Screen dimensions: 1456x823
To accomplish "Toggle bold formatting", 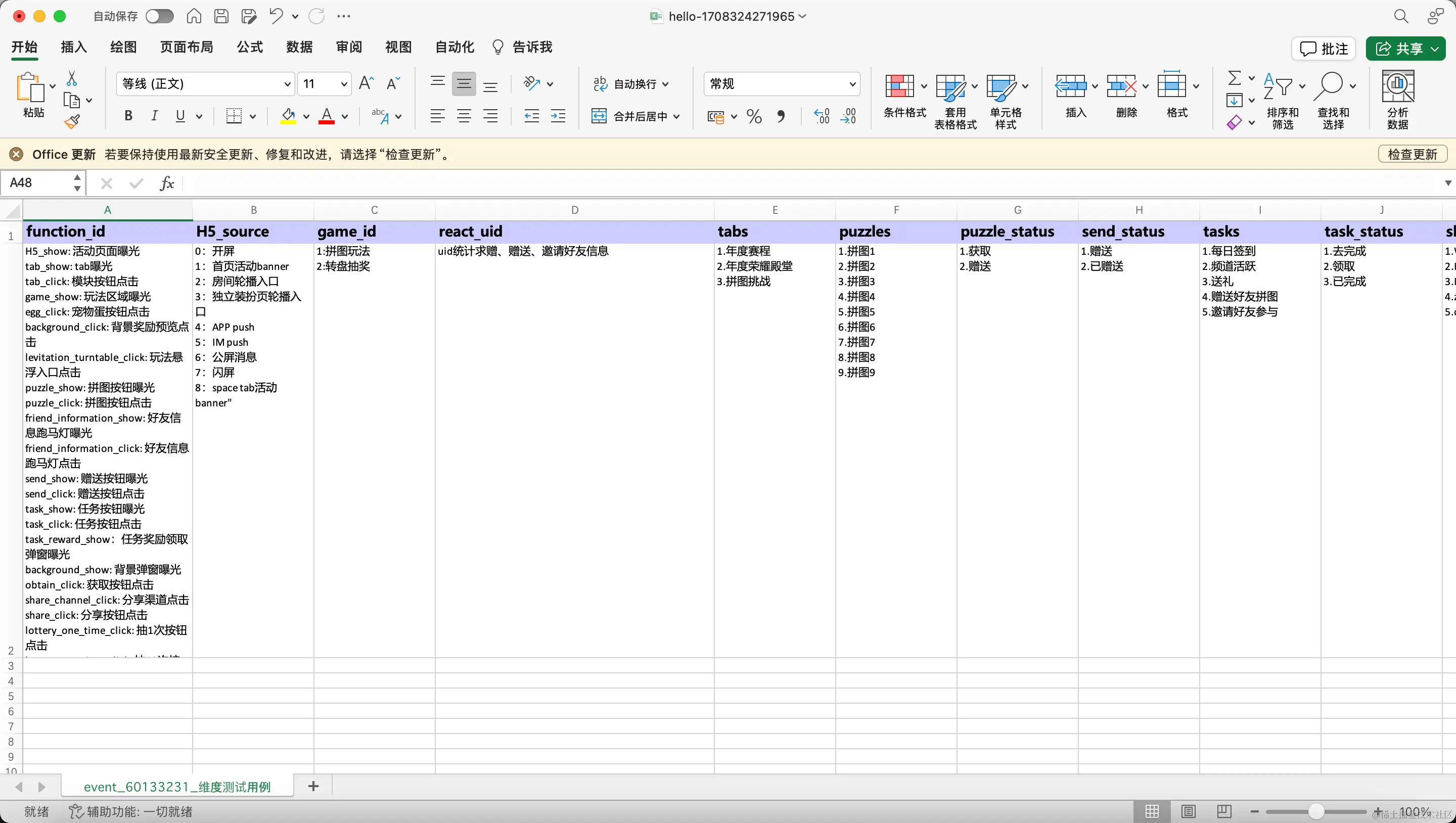I will click(x=128, y=116).
